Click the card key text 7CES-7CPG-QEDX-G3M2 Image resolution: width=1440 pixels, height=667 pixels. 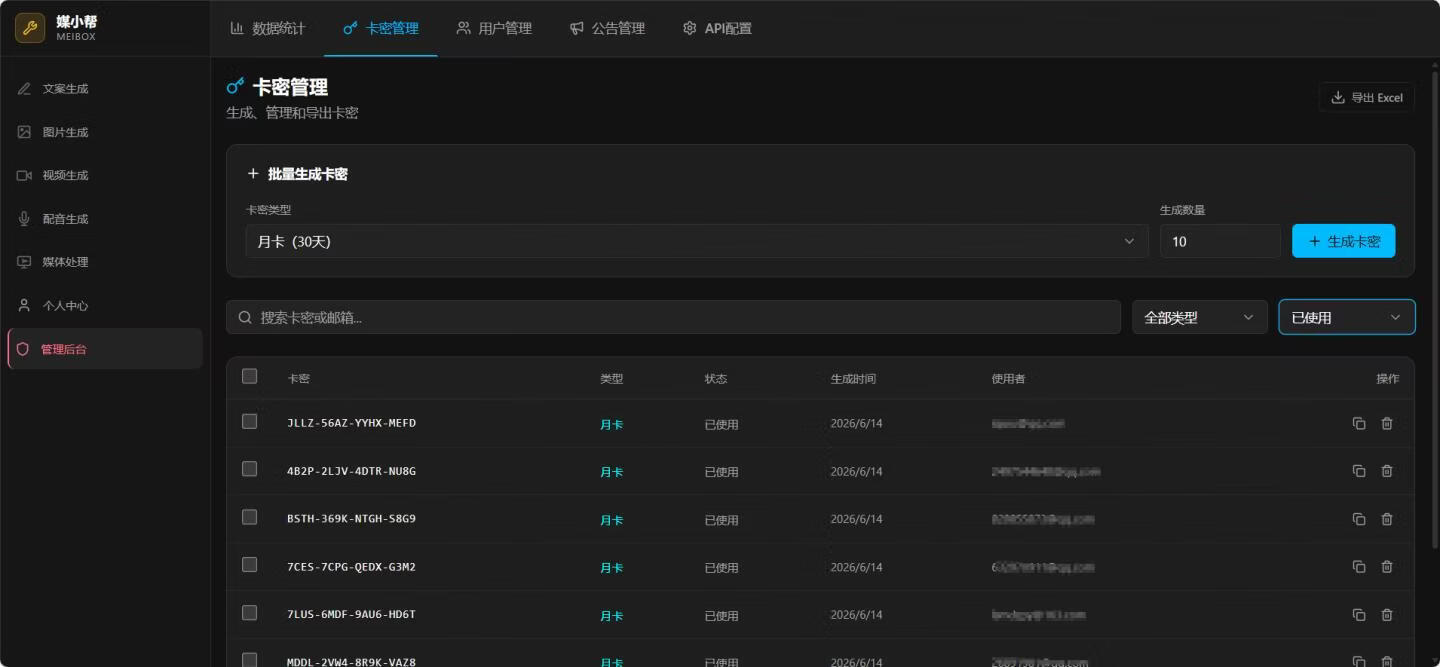pyautogui.click(x=351, y=567)
